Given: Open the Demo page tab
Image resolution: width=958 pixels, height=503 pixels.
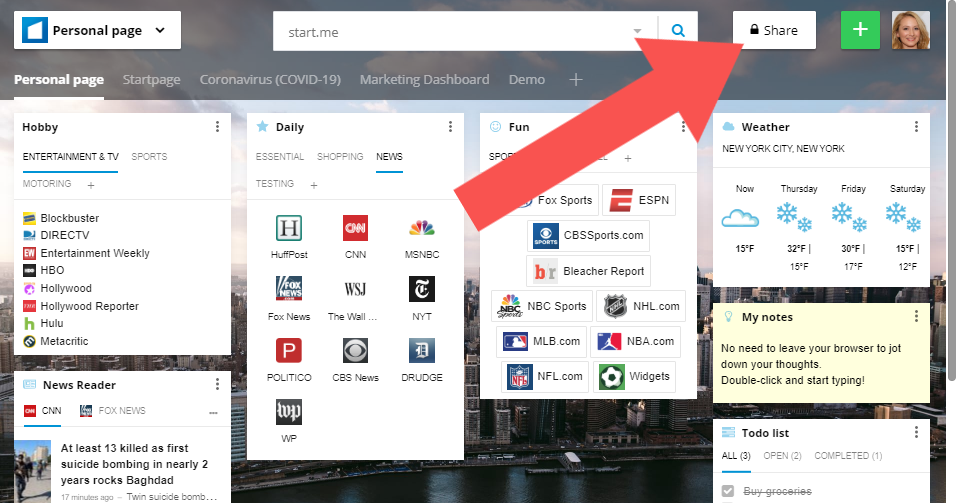Looking at the screenshot, I should coord(527,79).
